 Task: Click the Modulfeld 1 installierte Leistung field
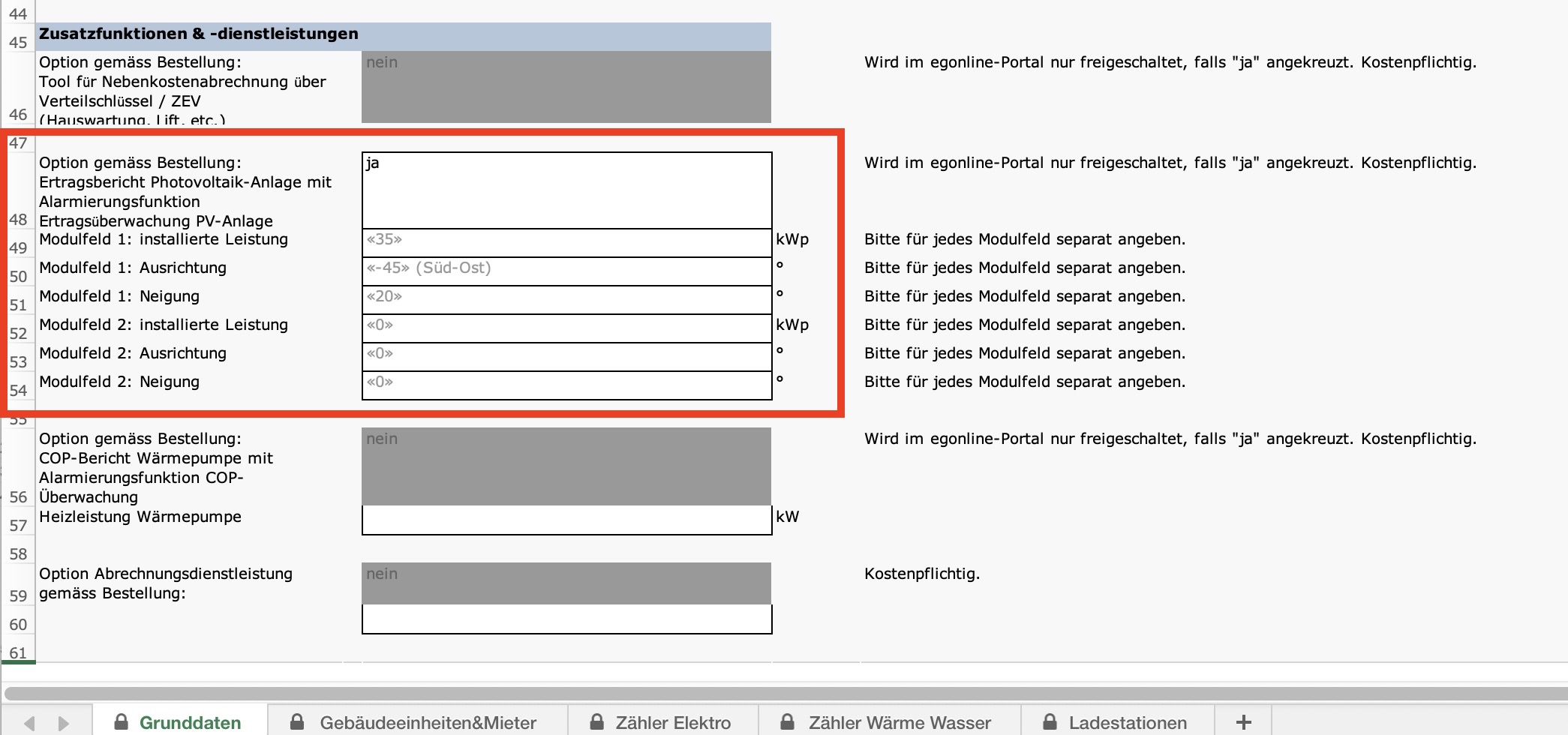566,243
